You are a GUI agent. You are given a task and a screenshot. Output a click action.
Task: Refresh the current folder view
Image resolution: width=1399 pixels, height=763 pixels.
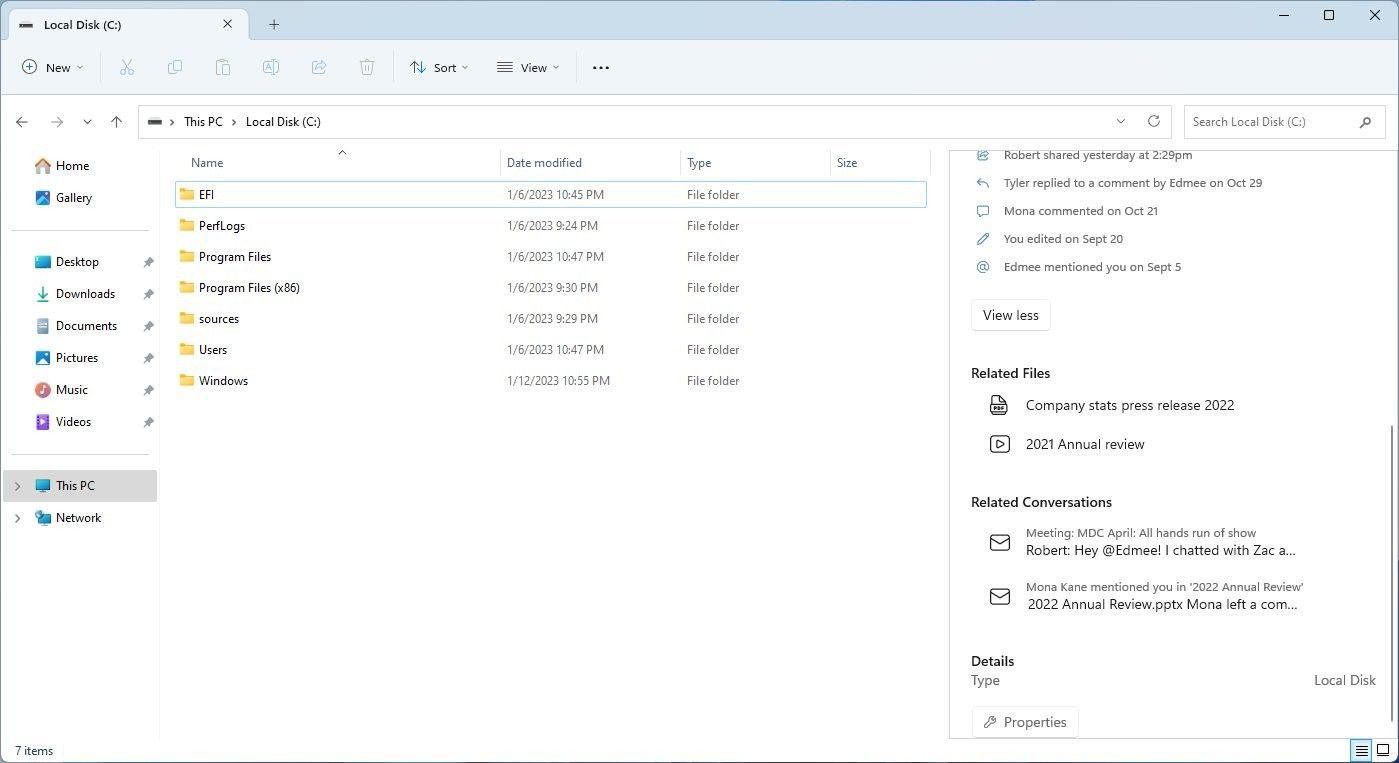[x=1153, y=121]
